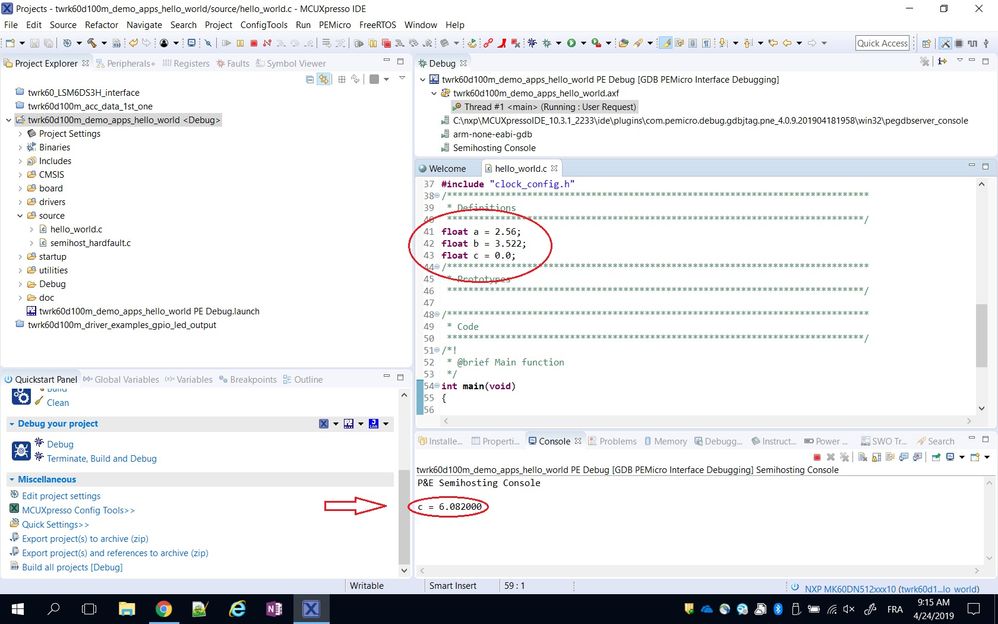Expand the Project Settings node
The image size is (998, 624).
tap(20, 134)
